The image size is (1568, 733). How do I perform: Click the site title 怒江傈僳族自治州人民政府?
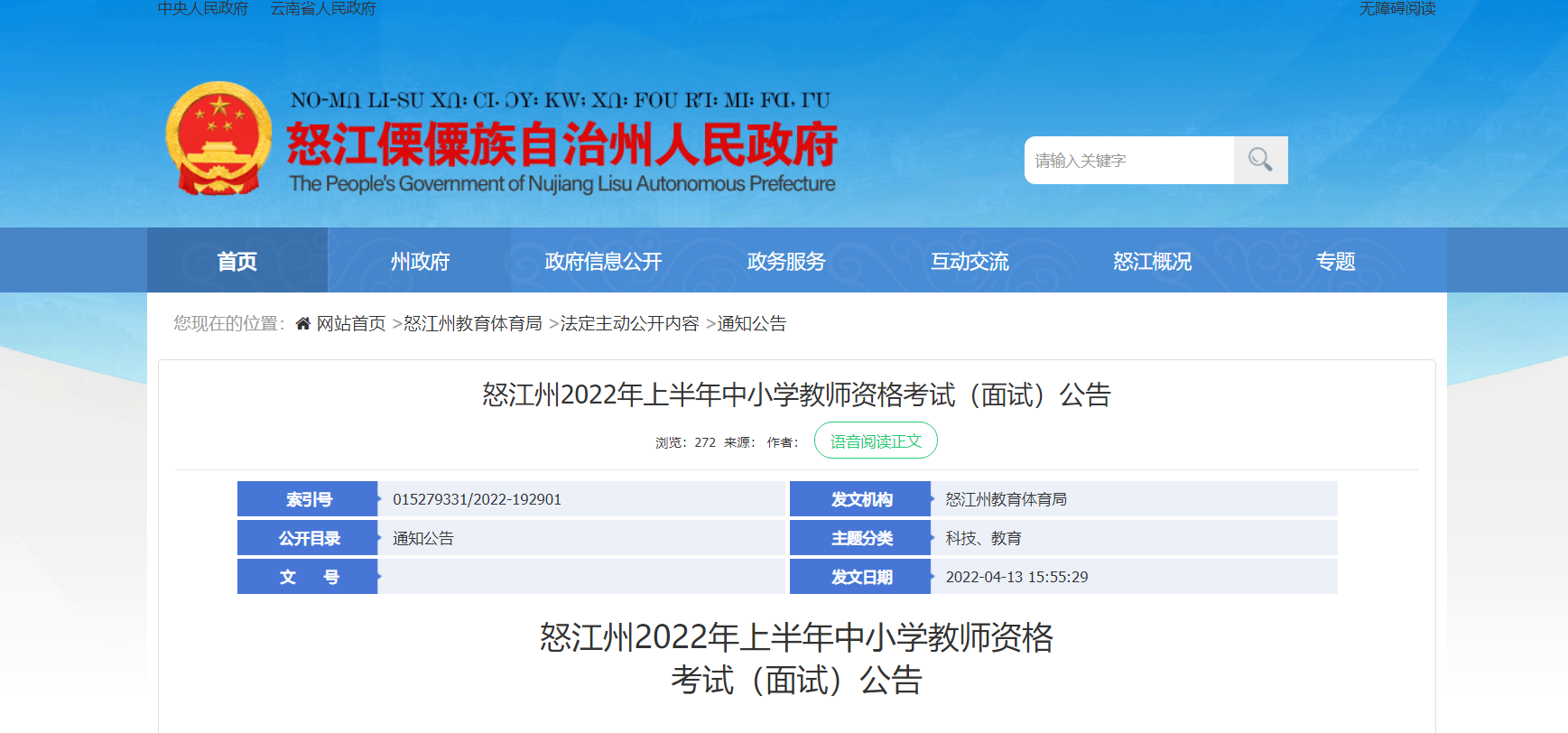[x=562, y=144]
